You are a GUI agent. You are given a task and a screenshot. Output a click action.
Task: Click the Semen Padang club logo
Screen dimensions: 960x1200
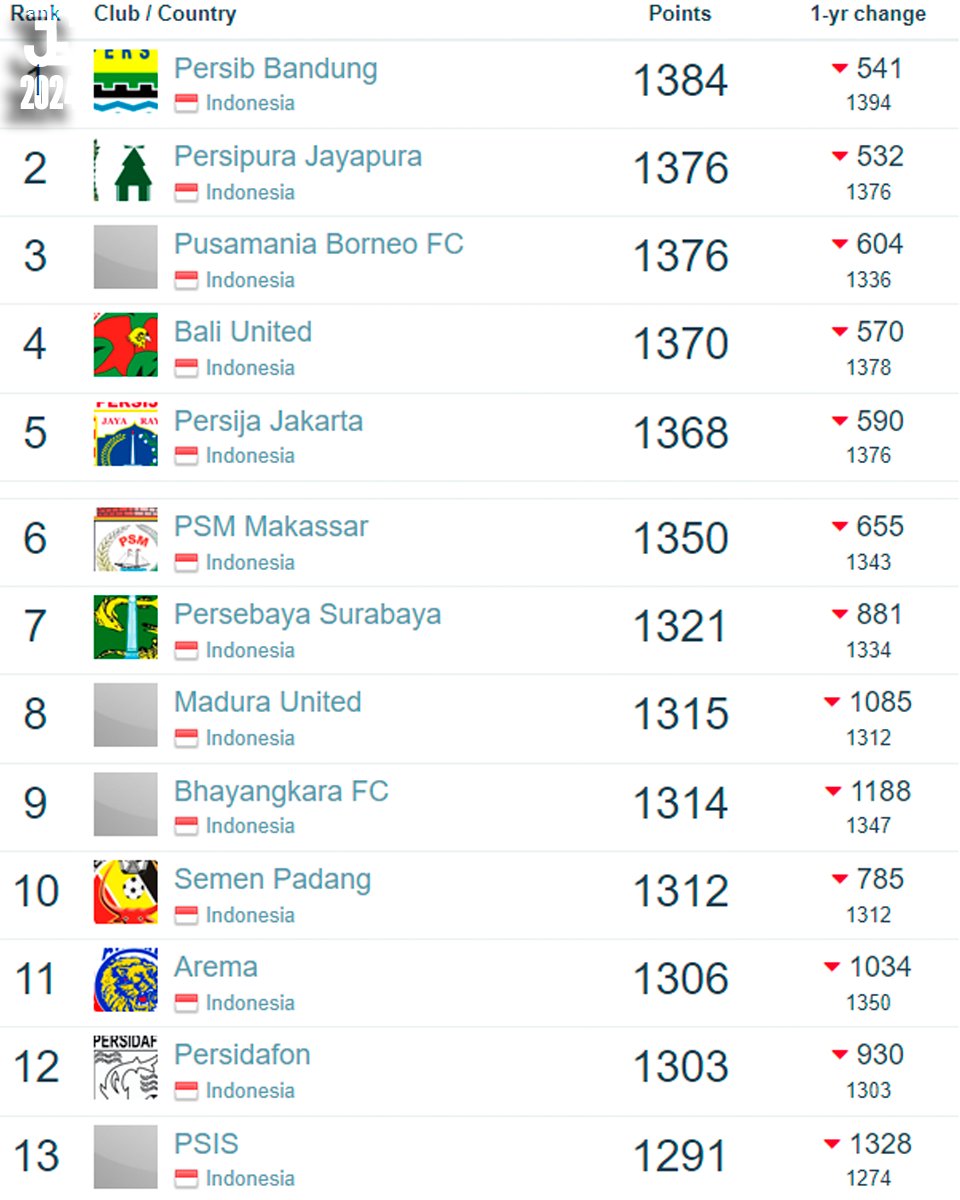point(126,892)
